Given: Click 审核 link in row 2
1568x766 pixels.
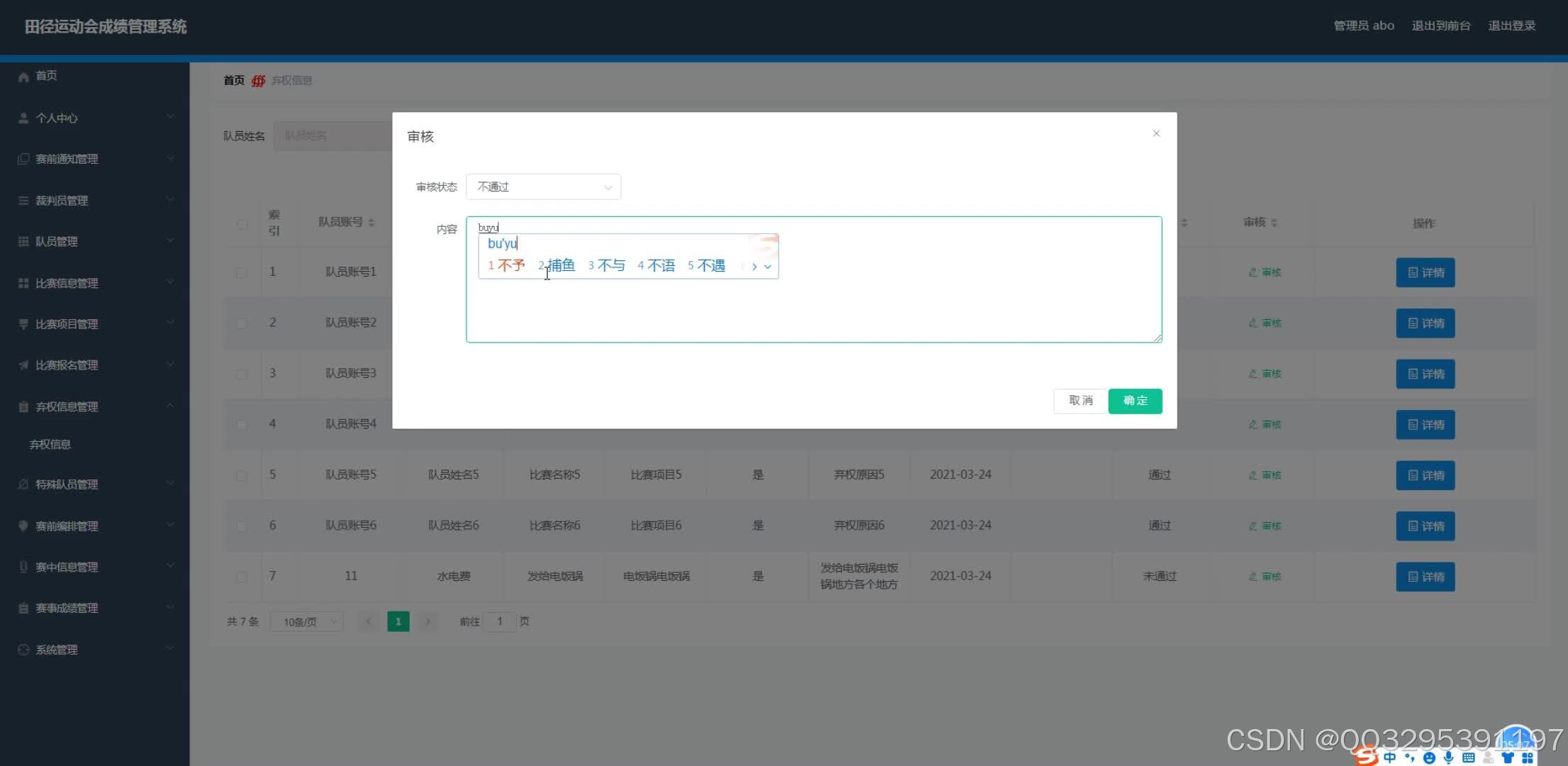Looking at the screenshot, I should (x=1265, y=323).
